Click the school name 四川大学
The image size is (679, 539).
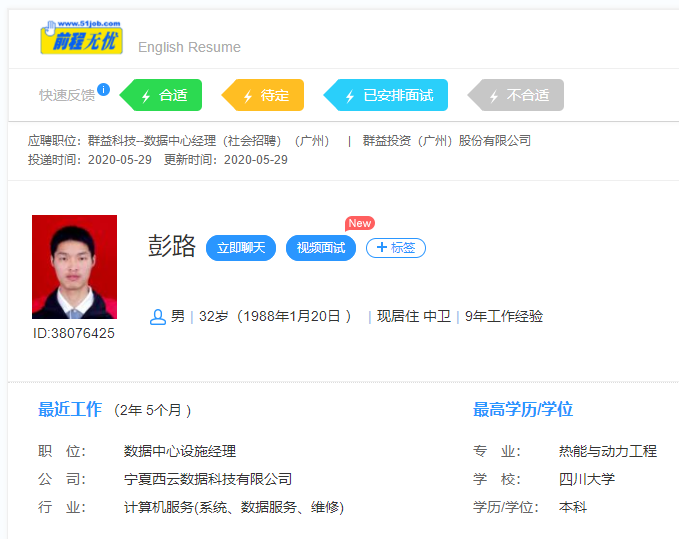pyautogui.click(x=587, y=479)
